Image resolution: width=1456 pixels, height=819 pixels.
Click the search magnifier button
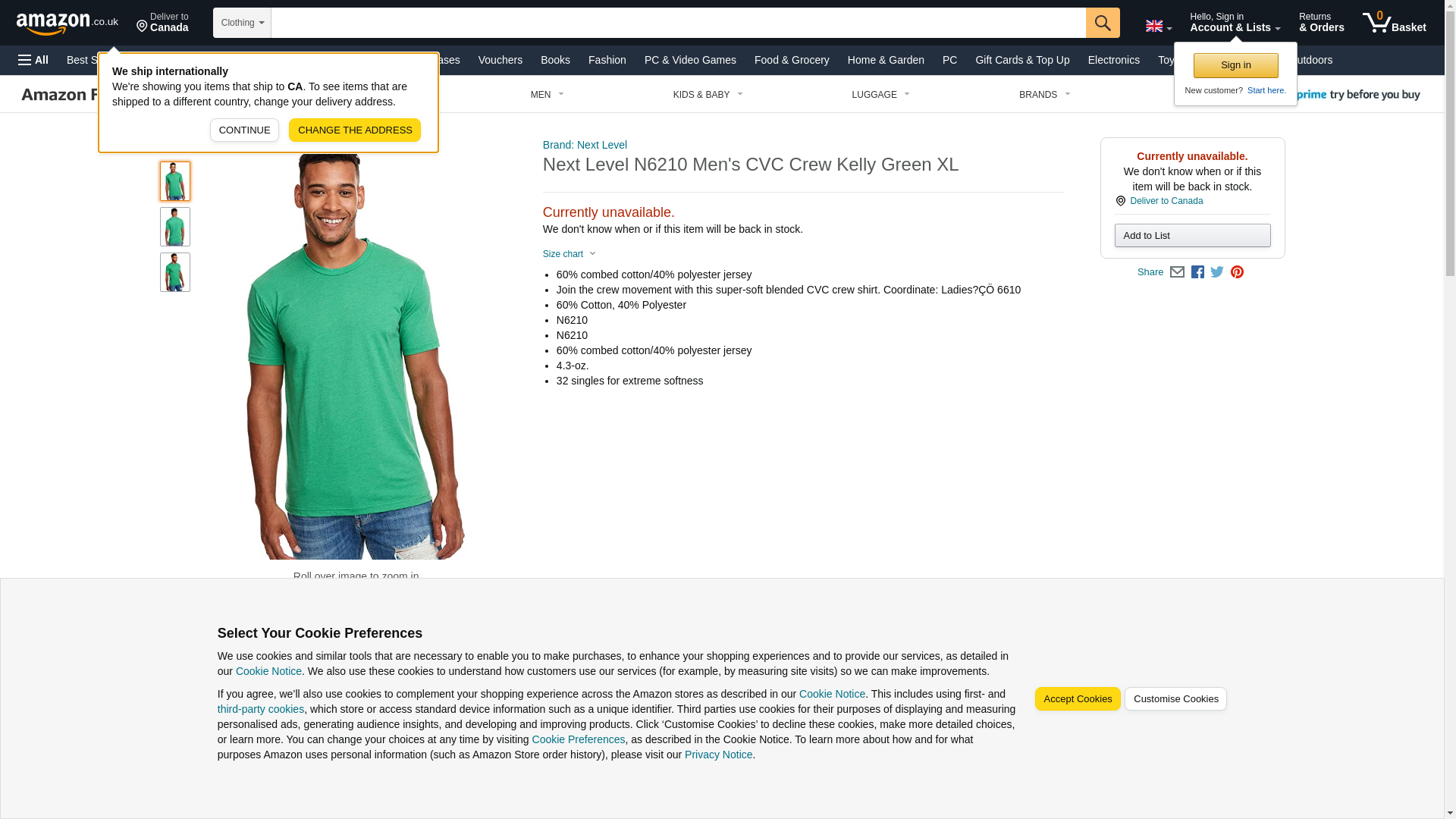pyautogui.click(x=1102, y=23)
